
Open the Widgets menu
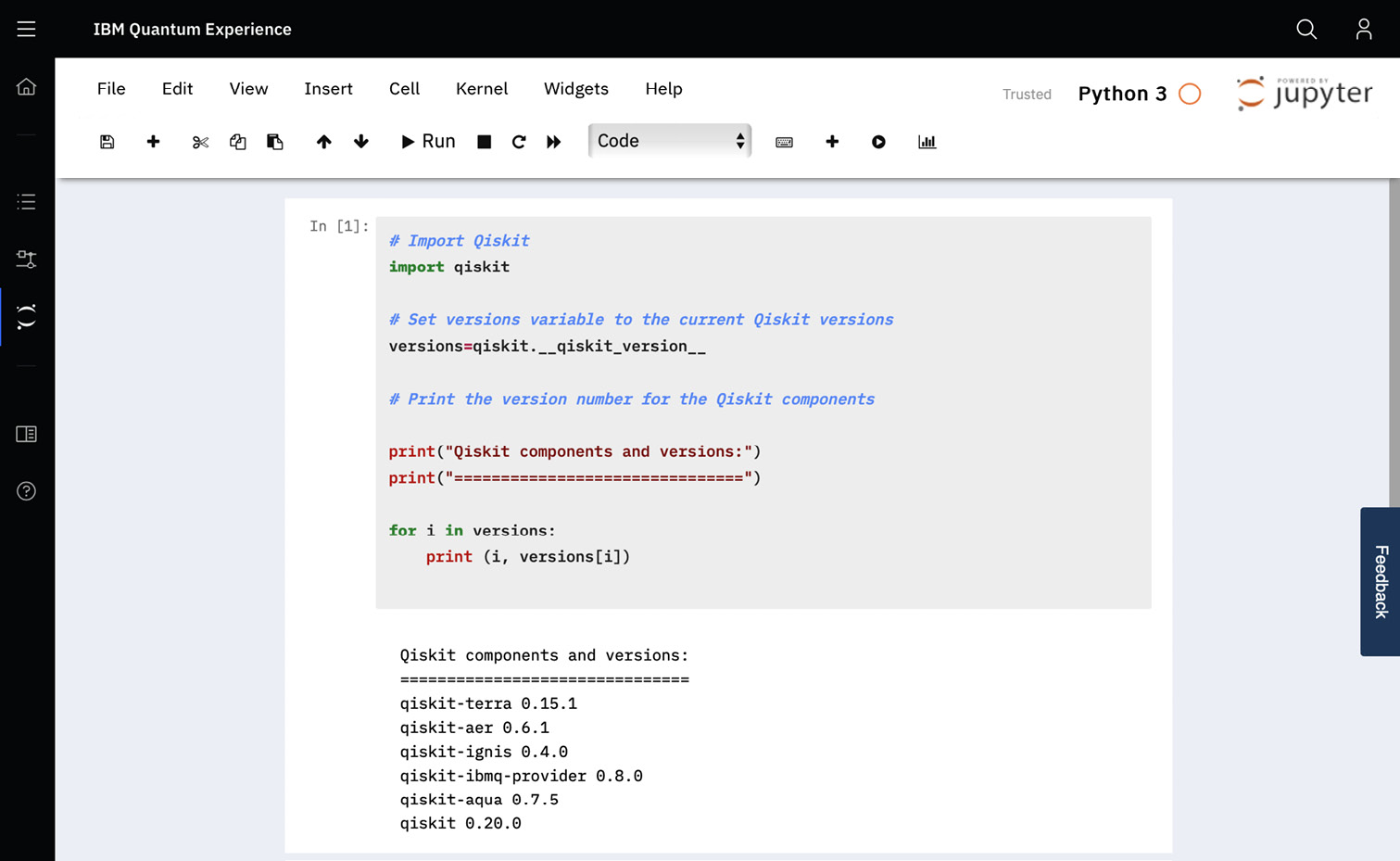576,89
